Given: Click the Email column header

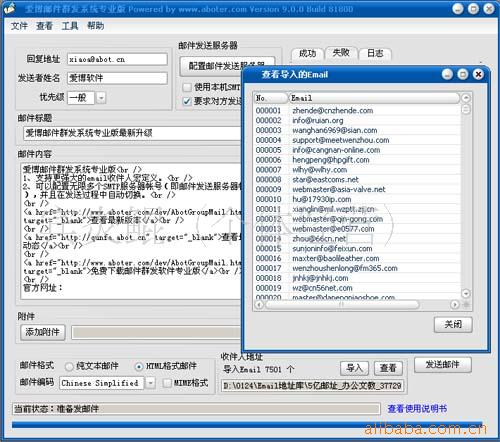Looking at the screenshot, I should pyautogui.click(x=374, y=98).
